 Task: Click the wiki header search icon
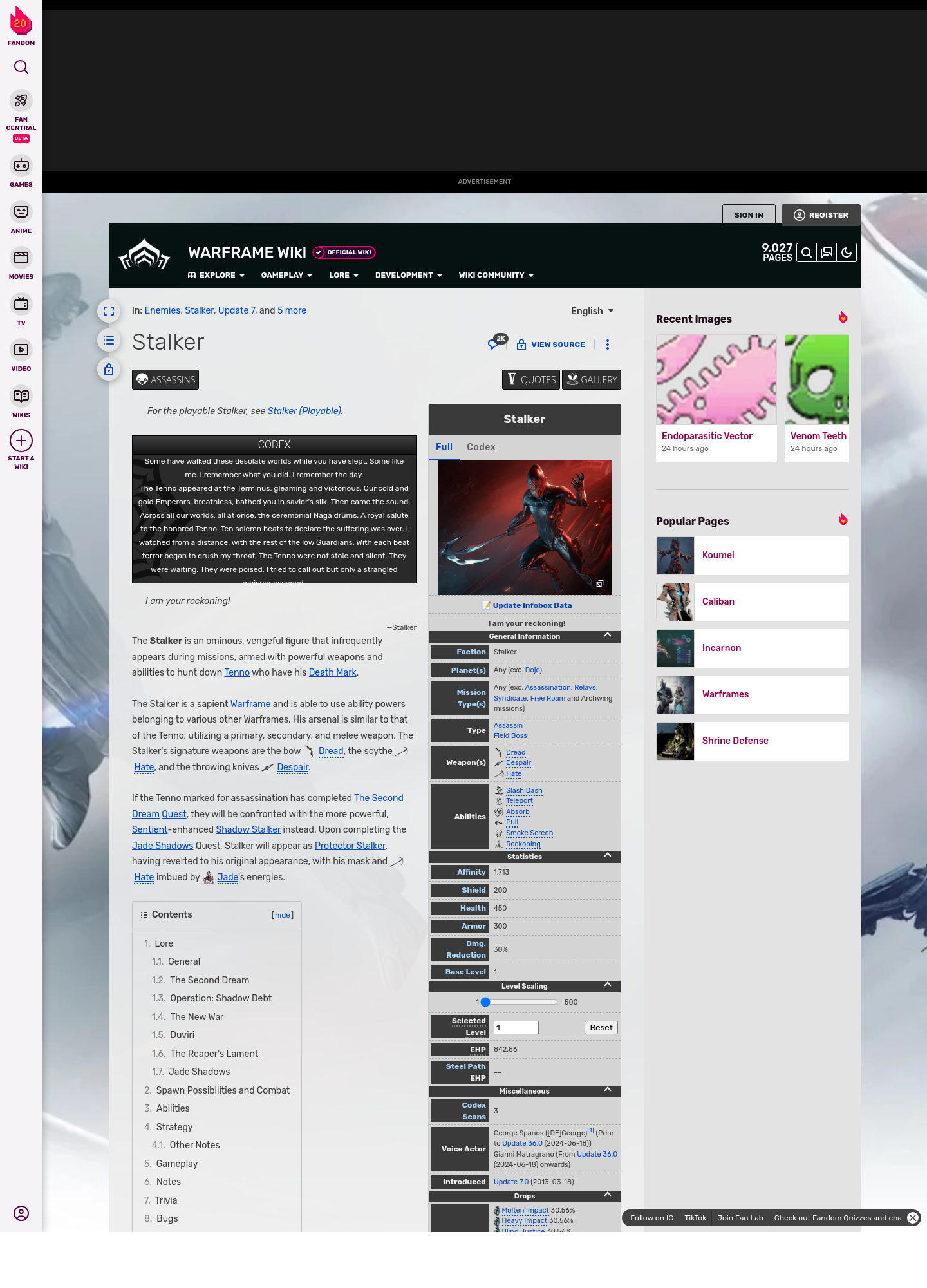[x=807, y=252]
